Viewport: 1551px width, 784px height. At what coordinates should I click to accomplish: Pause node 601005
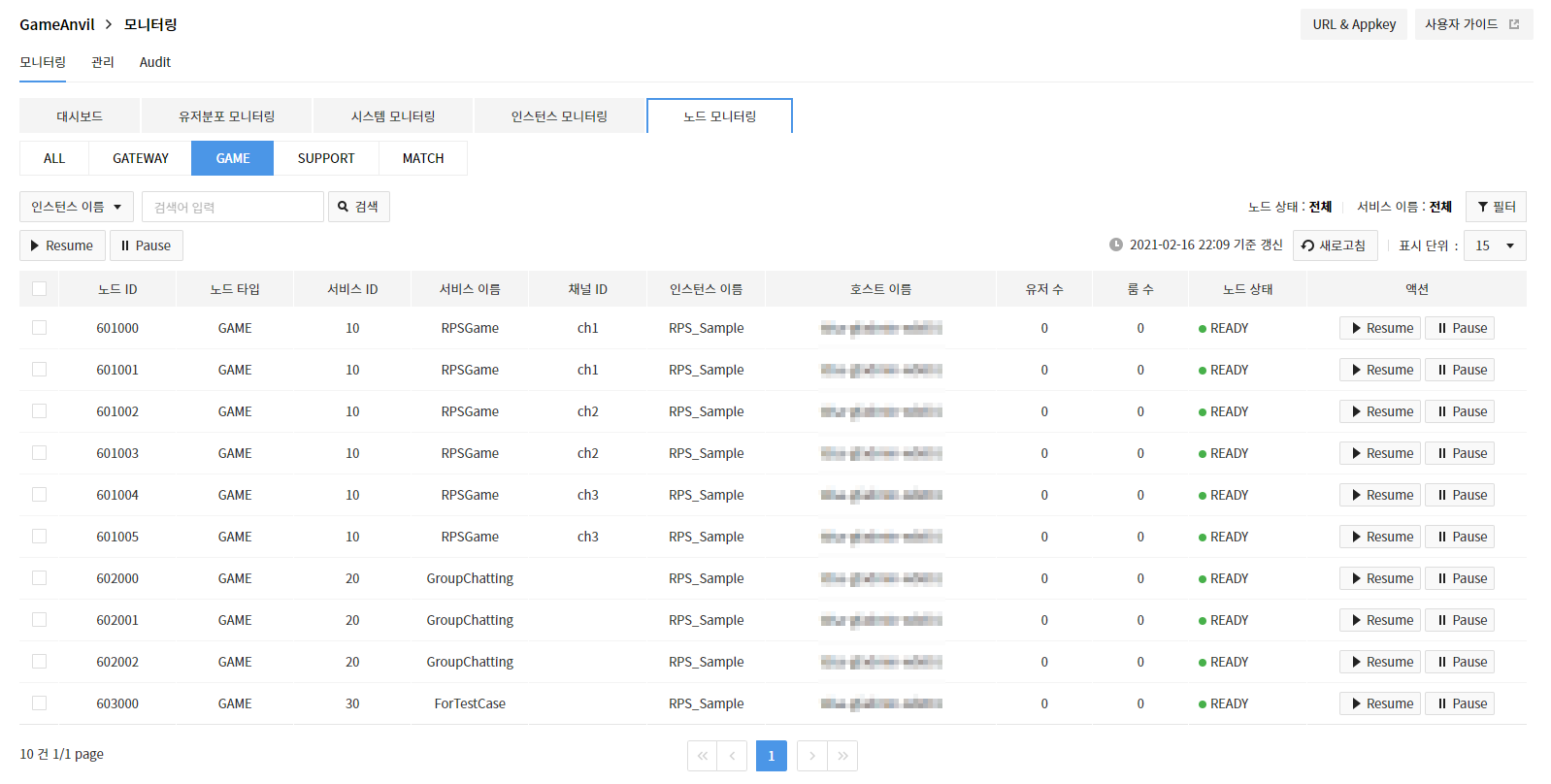pos(1460,537)
